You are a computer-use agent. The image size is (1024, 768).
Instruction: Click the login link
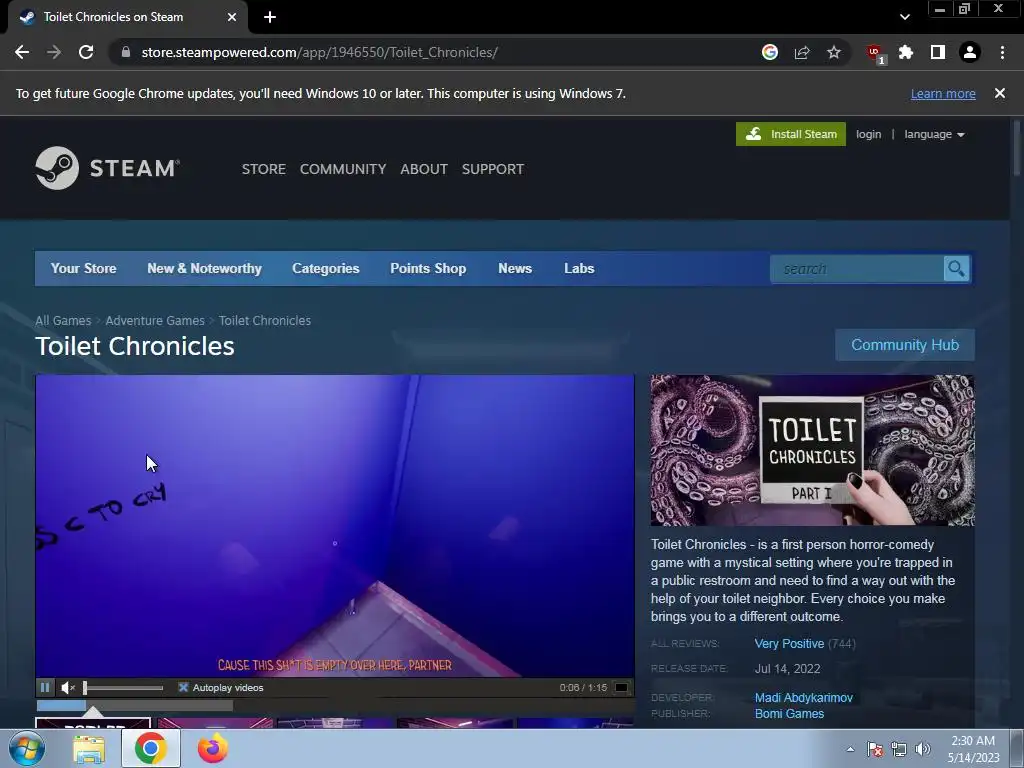[869, 134]
